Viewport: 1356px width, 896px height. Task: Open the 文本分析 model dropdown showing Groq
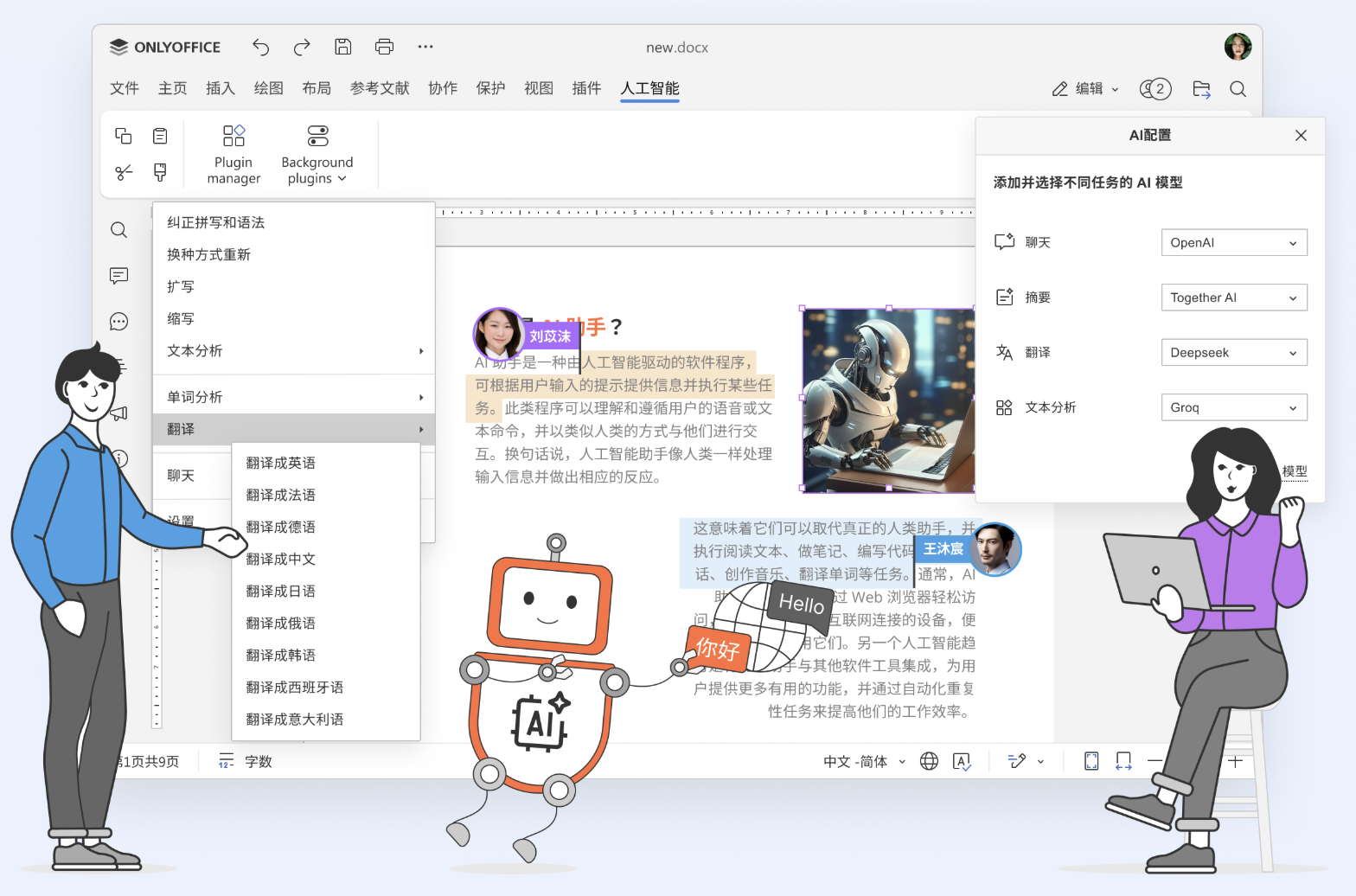(1234, 407)
